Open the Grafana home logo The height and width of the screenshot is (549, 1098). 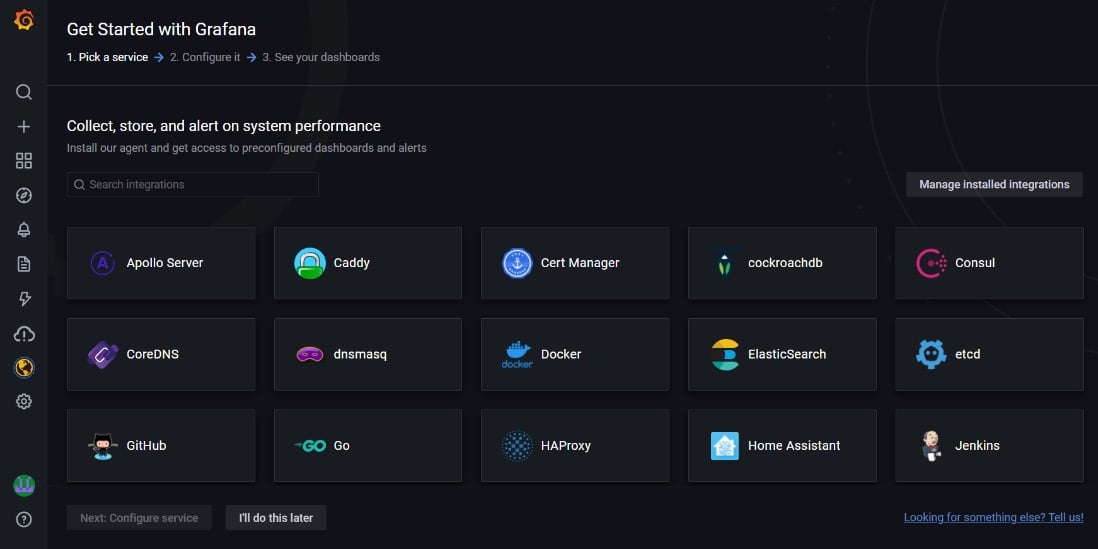pos(24,20)
